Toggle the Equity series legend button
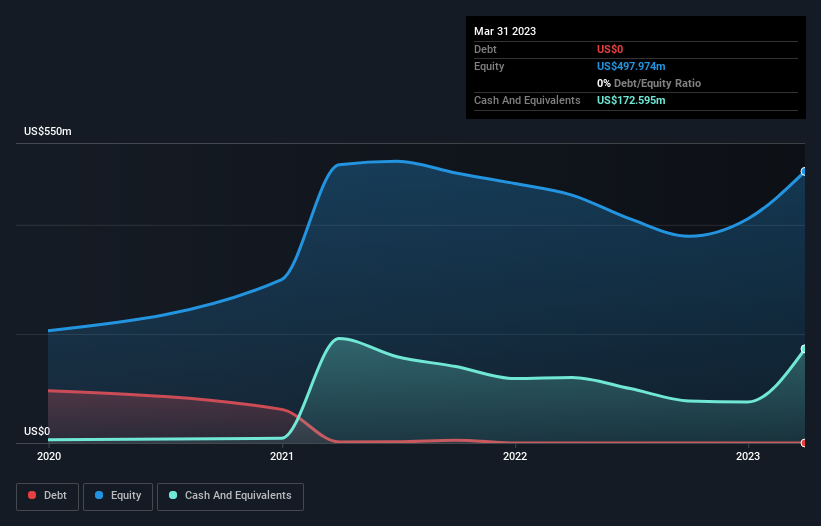This screenshot has width=821, height=526. coord(118,496)
